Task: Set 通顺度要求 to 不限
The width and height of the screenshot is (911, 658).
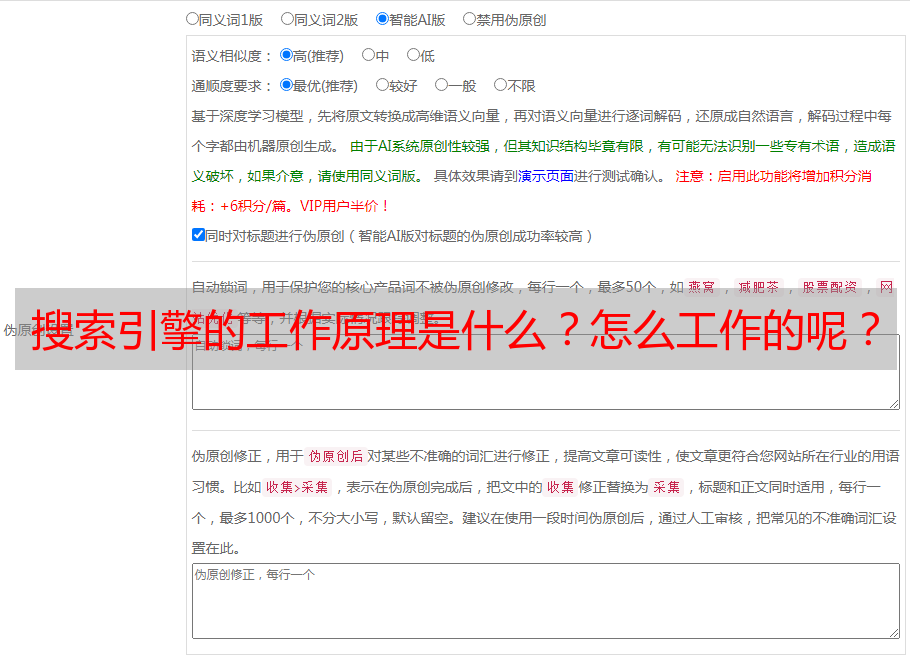Action: (500, 85)
